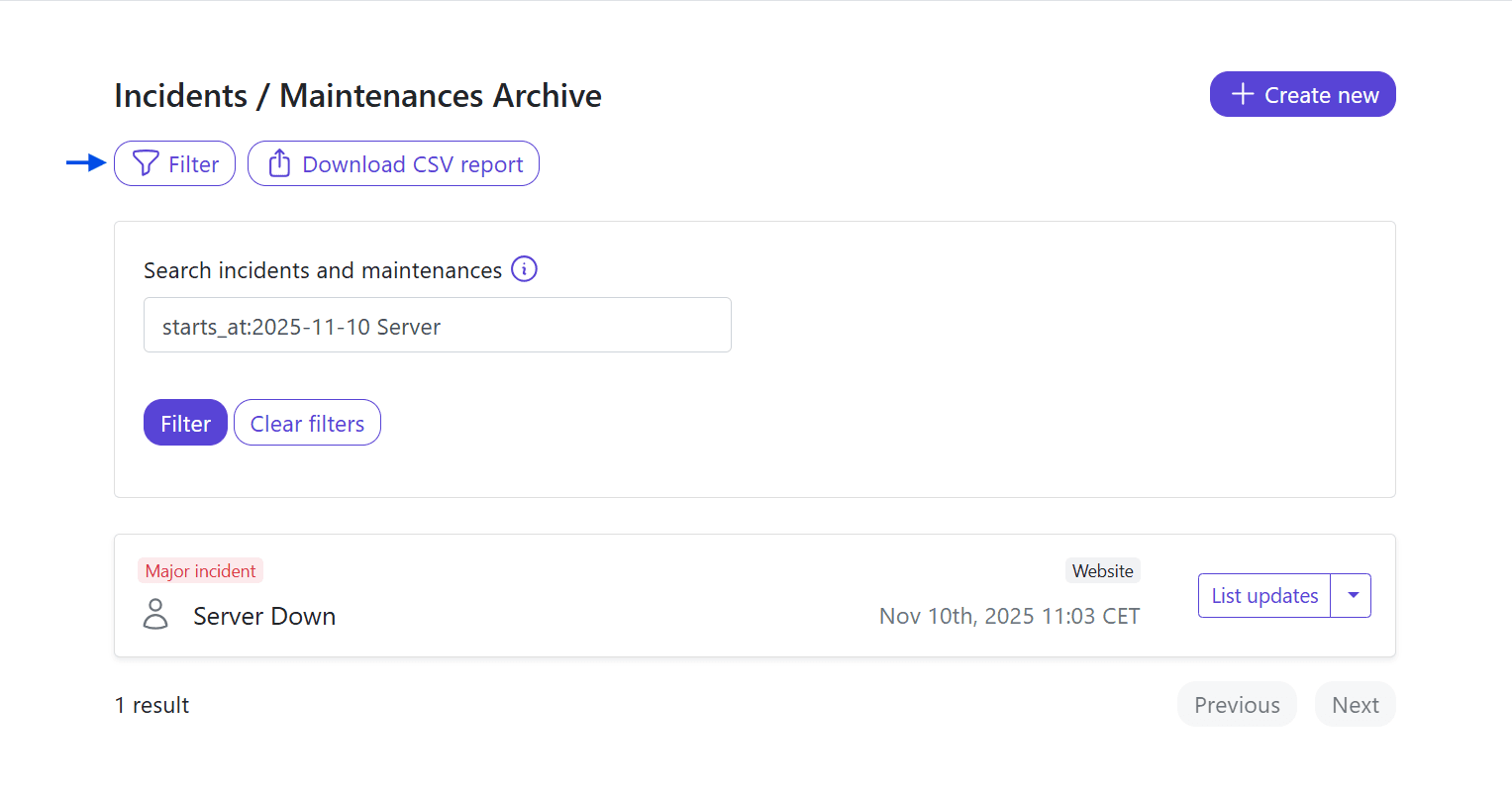Select the Server Down incident entry
Screen dimensions: 1512x799
263,615
